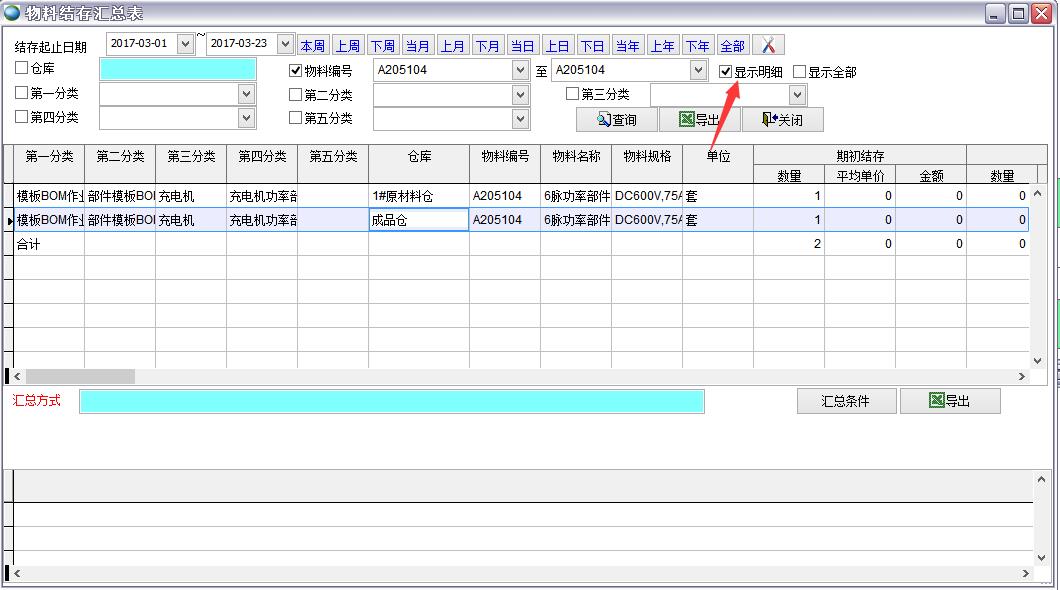Open the start date 2017-03-01 dropdown
The height and width of the screenshot is (590, 1060).
(x=185, y=44)
